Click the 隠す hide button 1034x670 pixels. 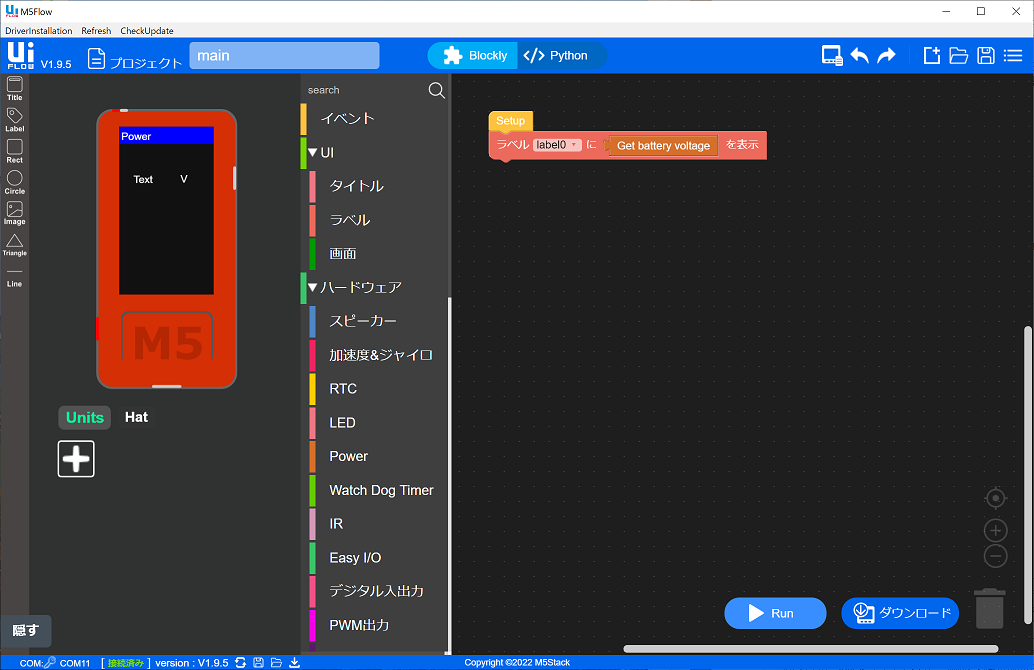point(25,630)
